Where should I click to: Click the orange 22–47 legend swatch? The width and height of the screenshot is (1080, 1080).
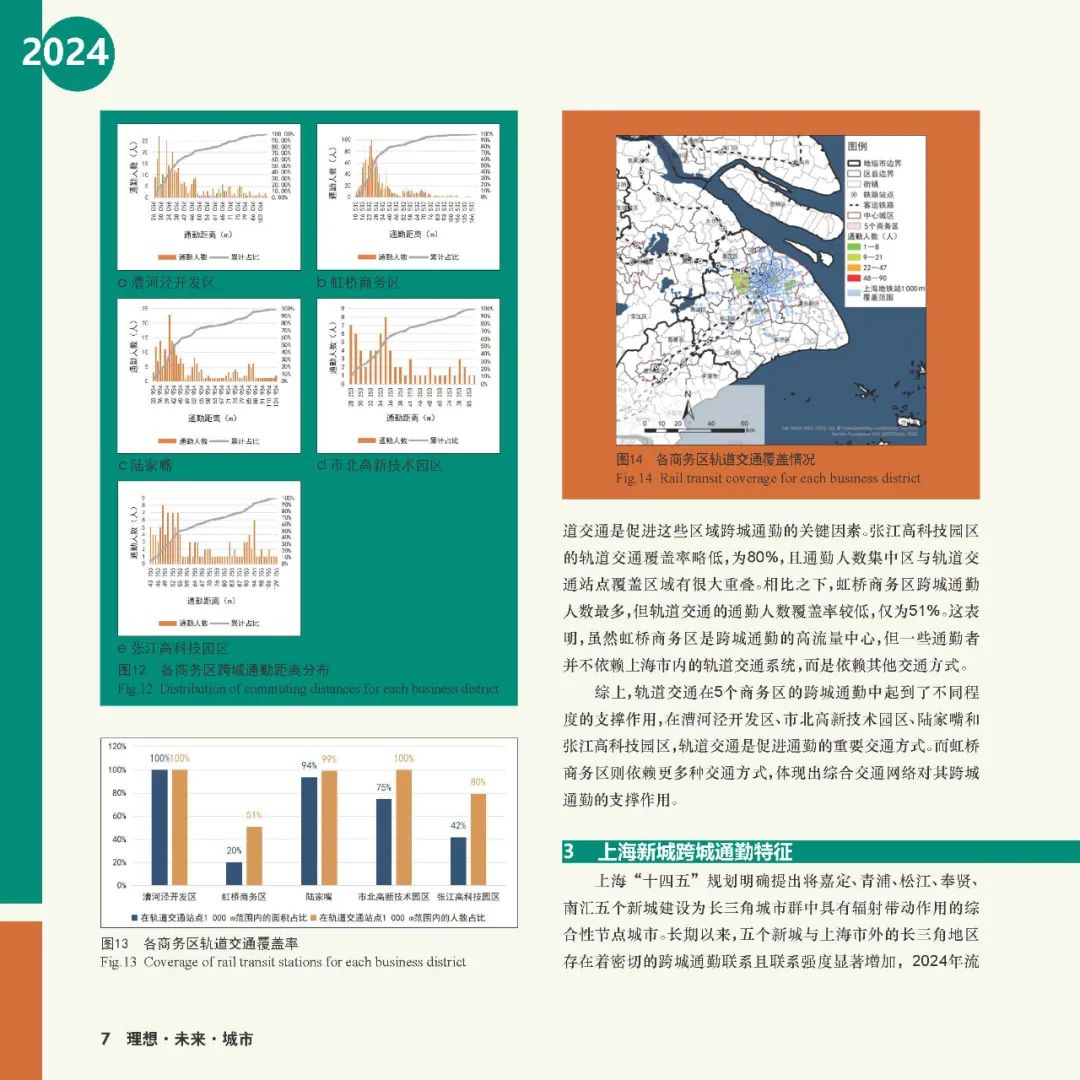coord(854,267)
